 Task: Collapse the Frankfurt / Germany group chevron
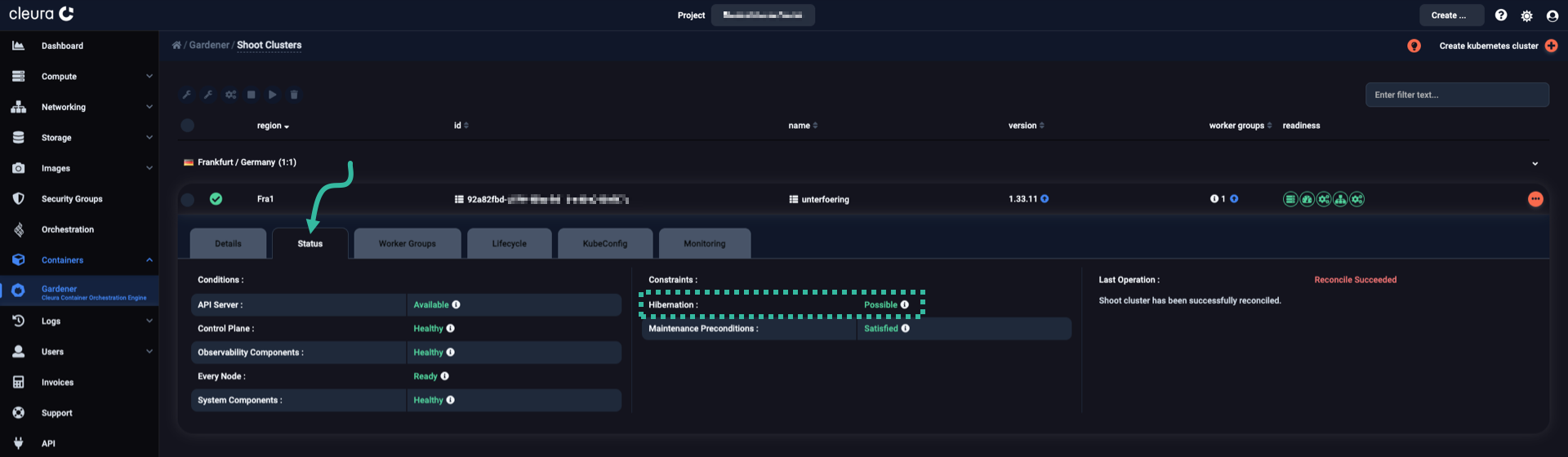tap(1535, 163)
